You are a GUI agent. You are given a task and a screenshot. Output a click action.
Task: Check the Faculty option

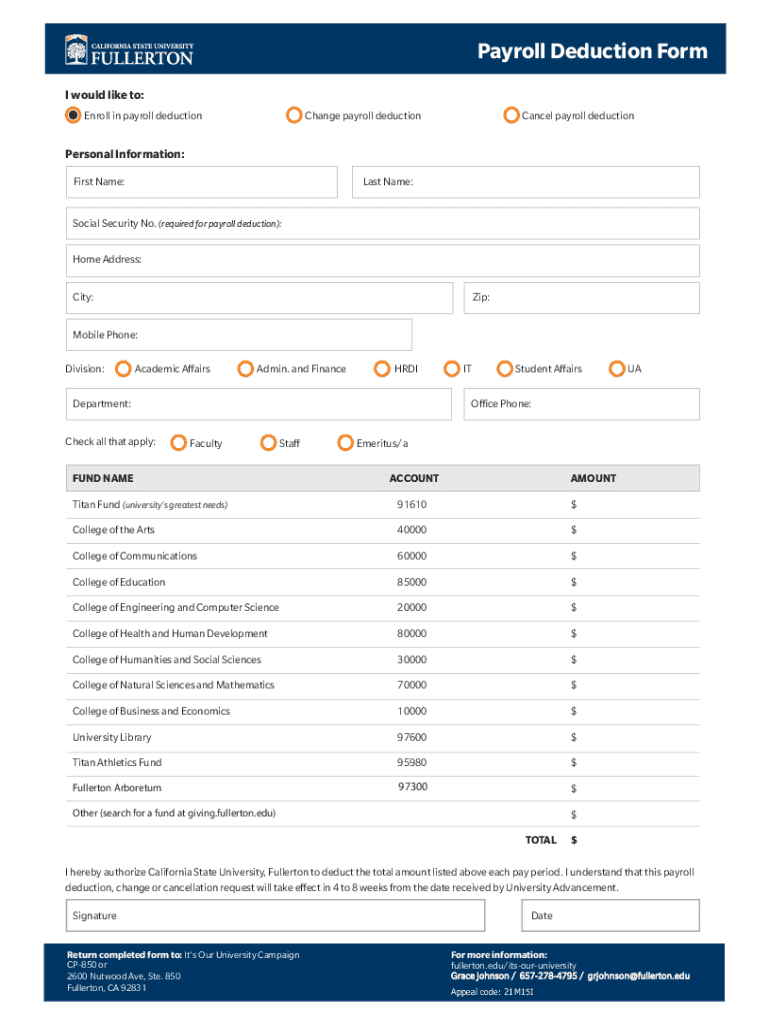click(178, 443)
